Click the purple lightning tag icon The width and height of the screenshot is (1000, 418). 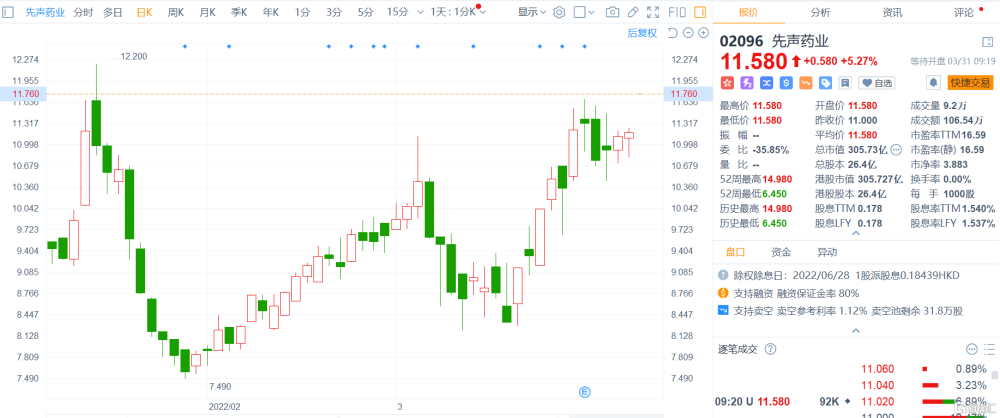pyautogui.click(x=747, y=83)
